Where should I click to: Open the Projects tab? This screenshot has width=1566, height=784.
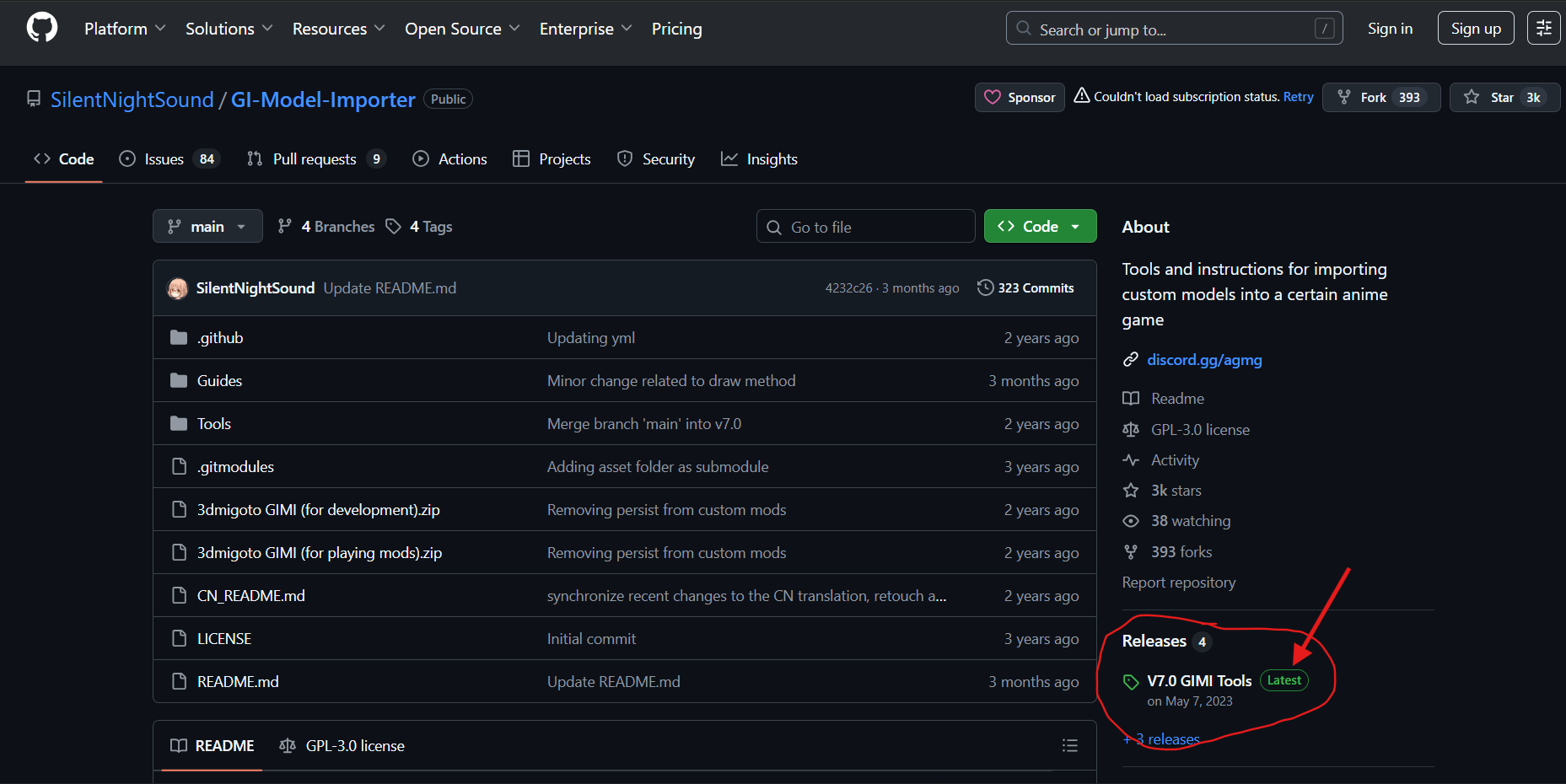[552, 158]
